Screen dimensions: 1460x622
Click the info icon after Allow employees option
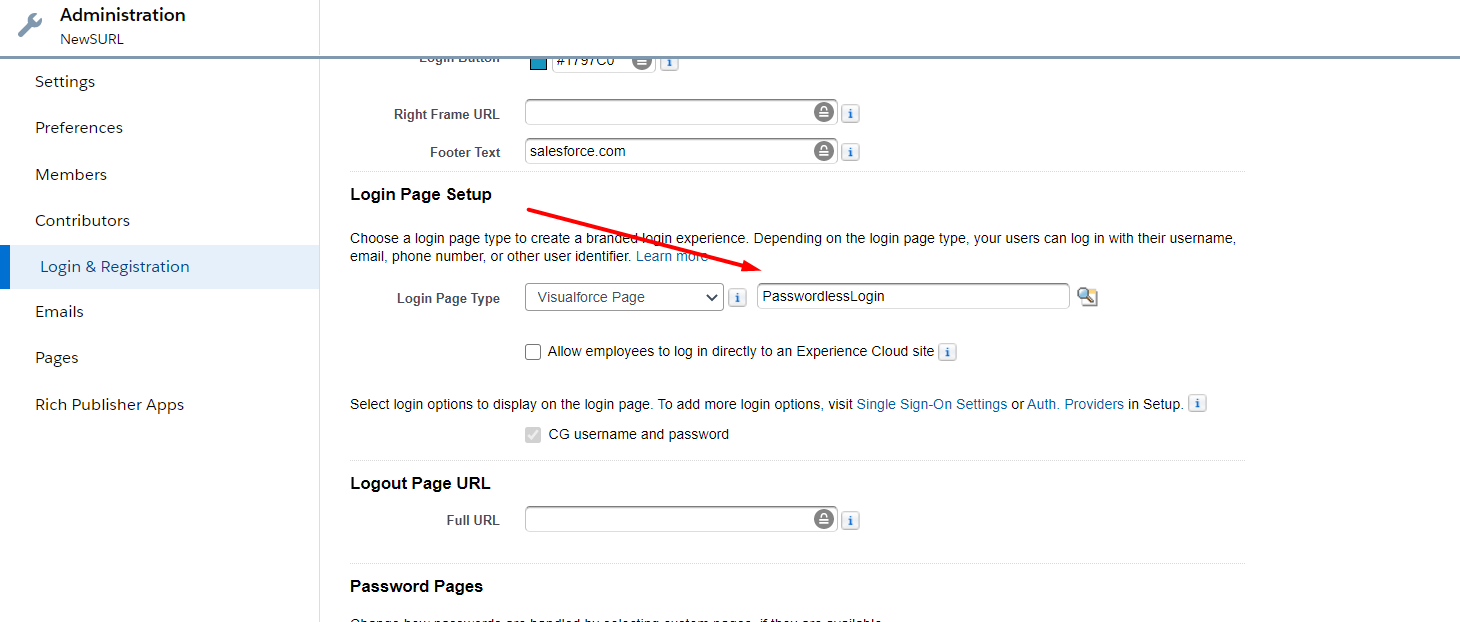[x=947, y=352]
